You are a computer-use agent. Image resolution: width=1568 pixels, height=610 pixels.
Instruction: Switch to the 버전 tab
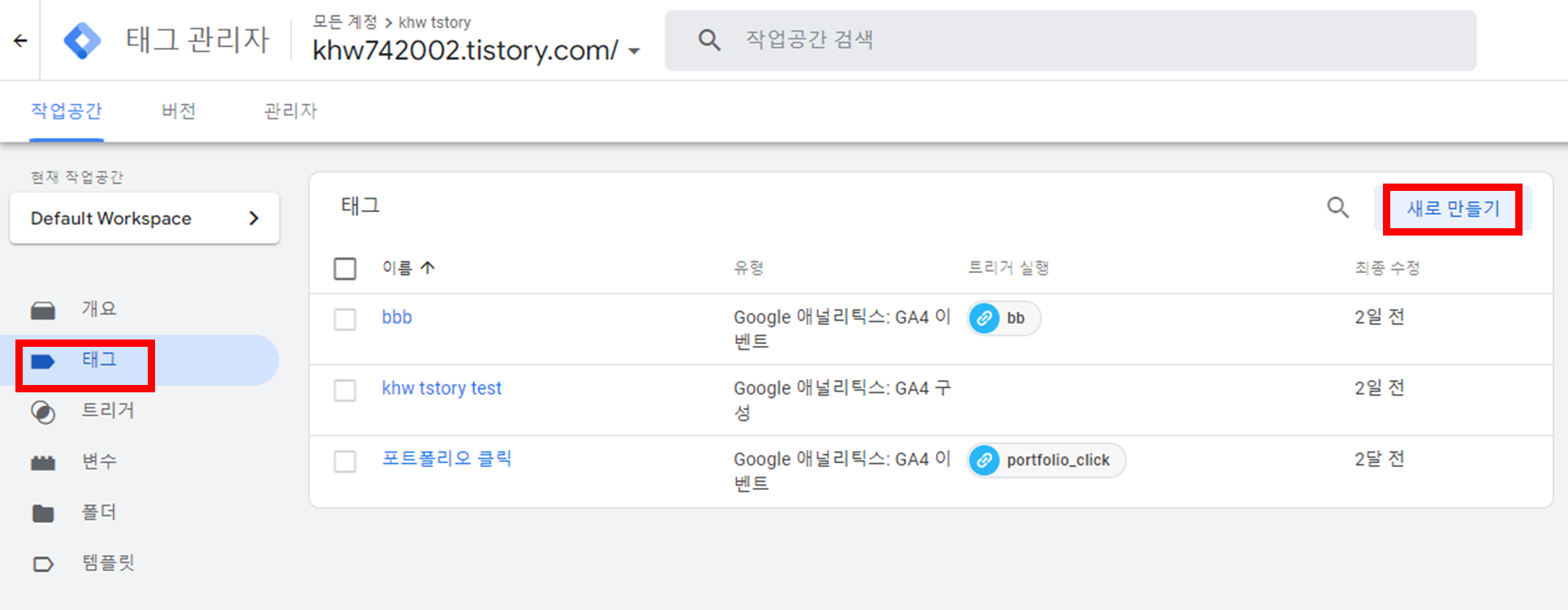179,111
